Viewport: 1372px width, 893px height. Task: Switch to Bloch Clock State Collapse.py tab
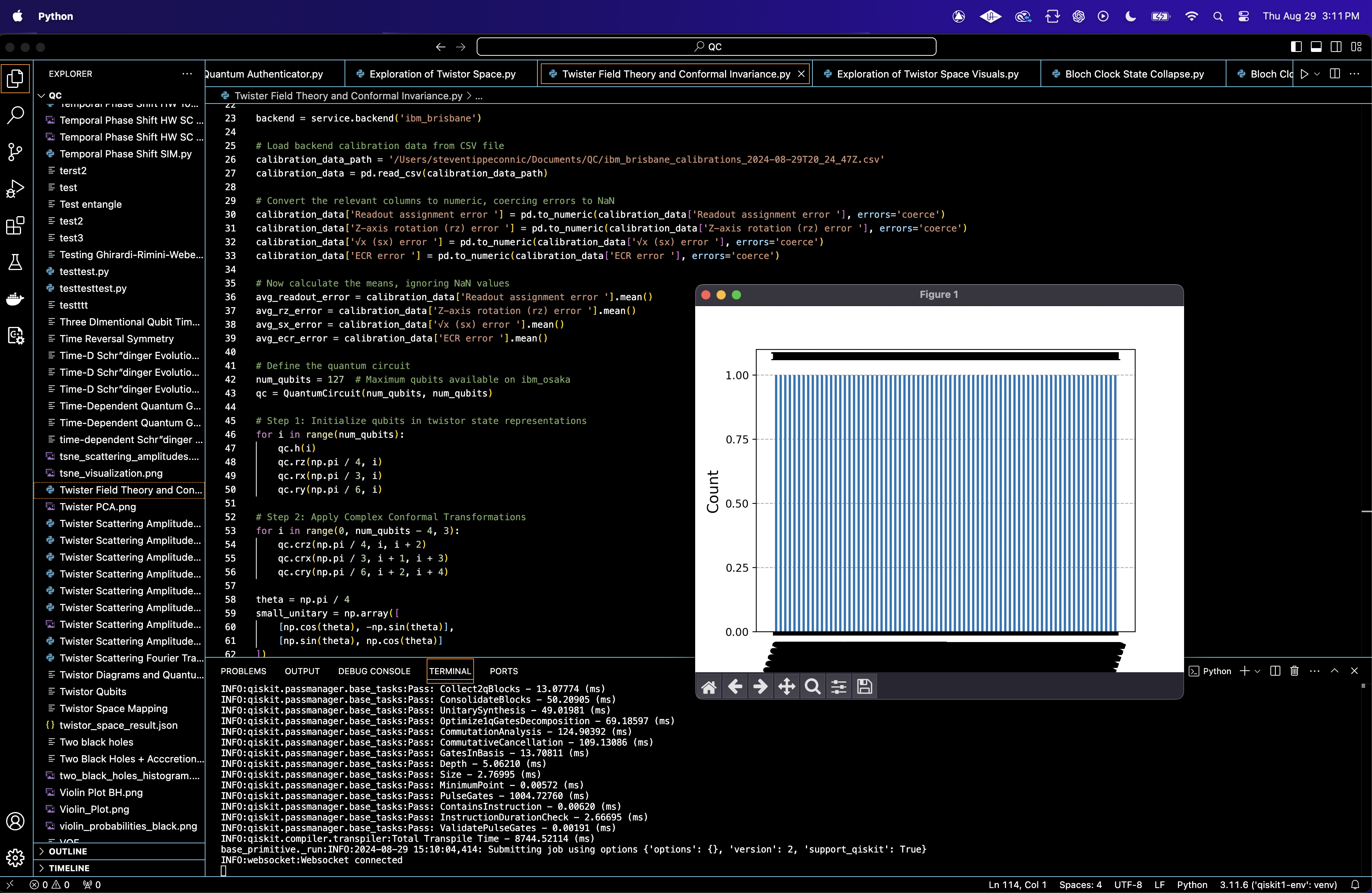1134,74
